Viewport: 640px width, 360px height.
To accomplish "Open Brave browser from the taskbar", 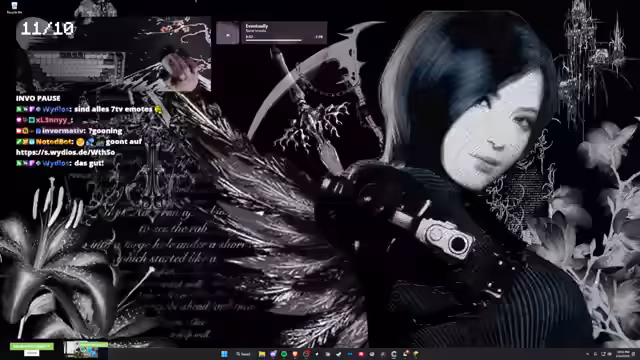I will [x=295, y=354].
